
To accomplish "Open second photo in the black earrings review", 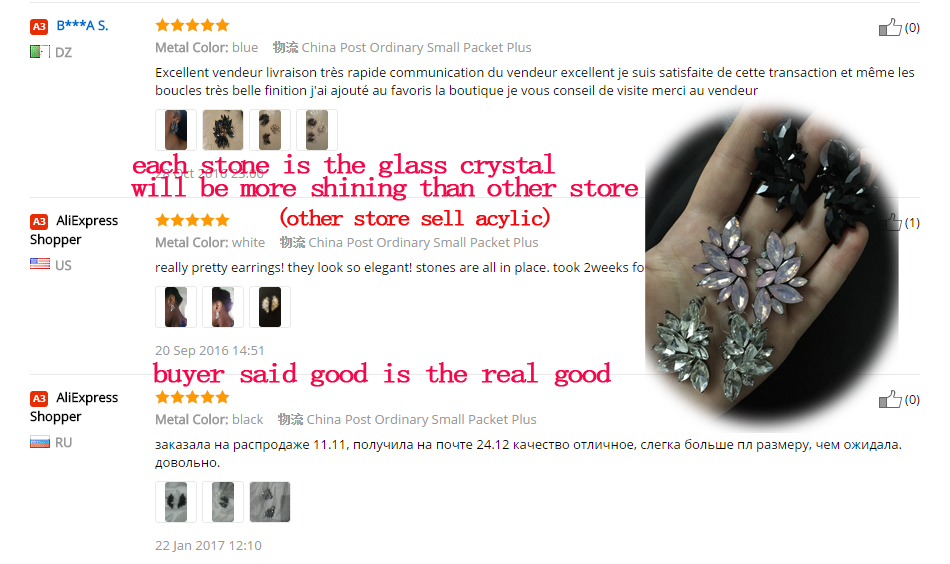I will (x=223, y=502).
